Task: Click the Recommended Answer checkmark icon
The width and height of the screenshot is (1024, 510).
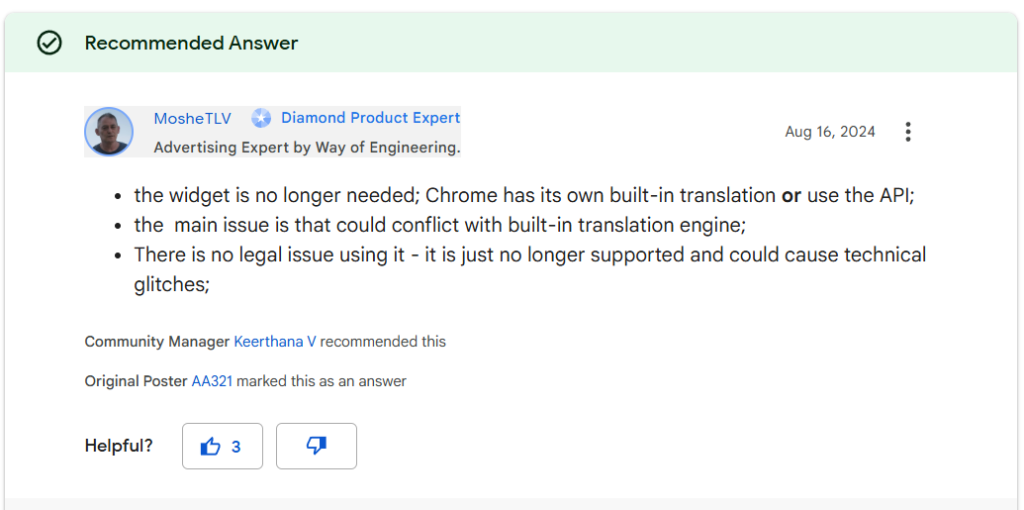Action: point(49,43)
